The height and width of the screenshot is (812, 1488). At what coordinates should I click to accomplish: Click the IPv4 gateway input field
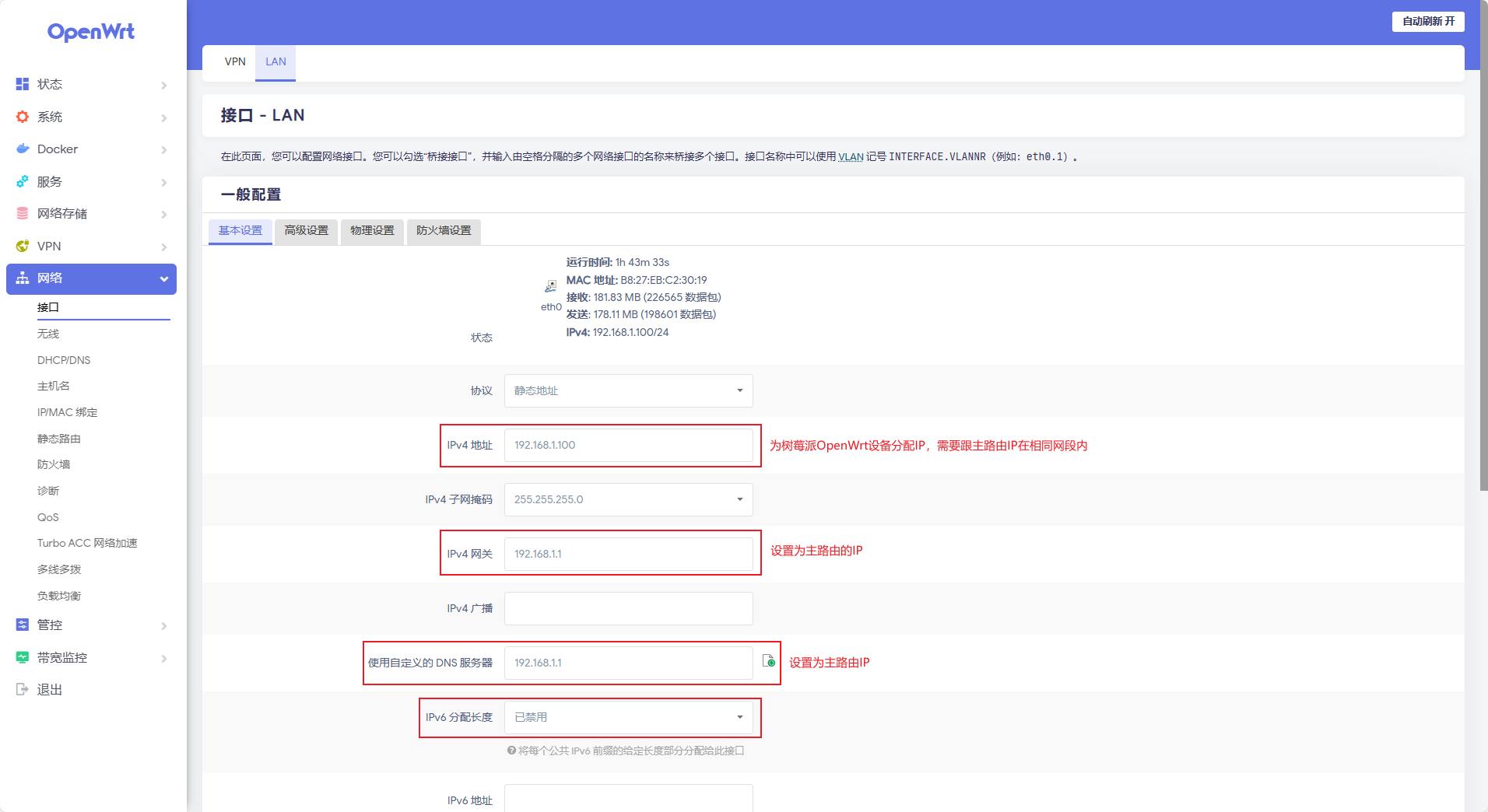click(x=628, y=554)
